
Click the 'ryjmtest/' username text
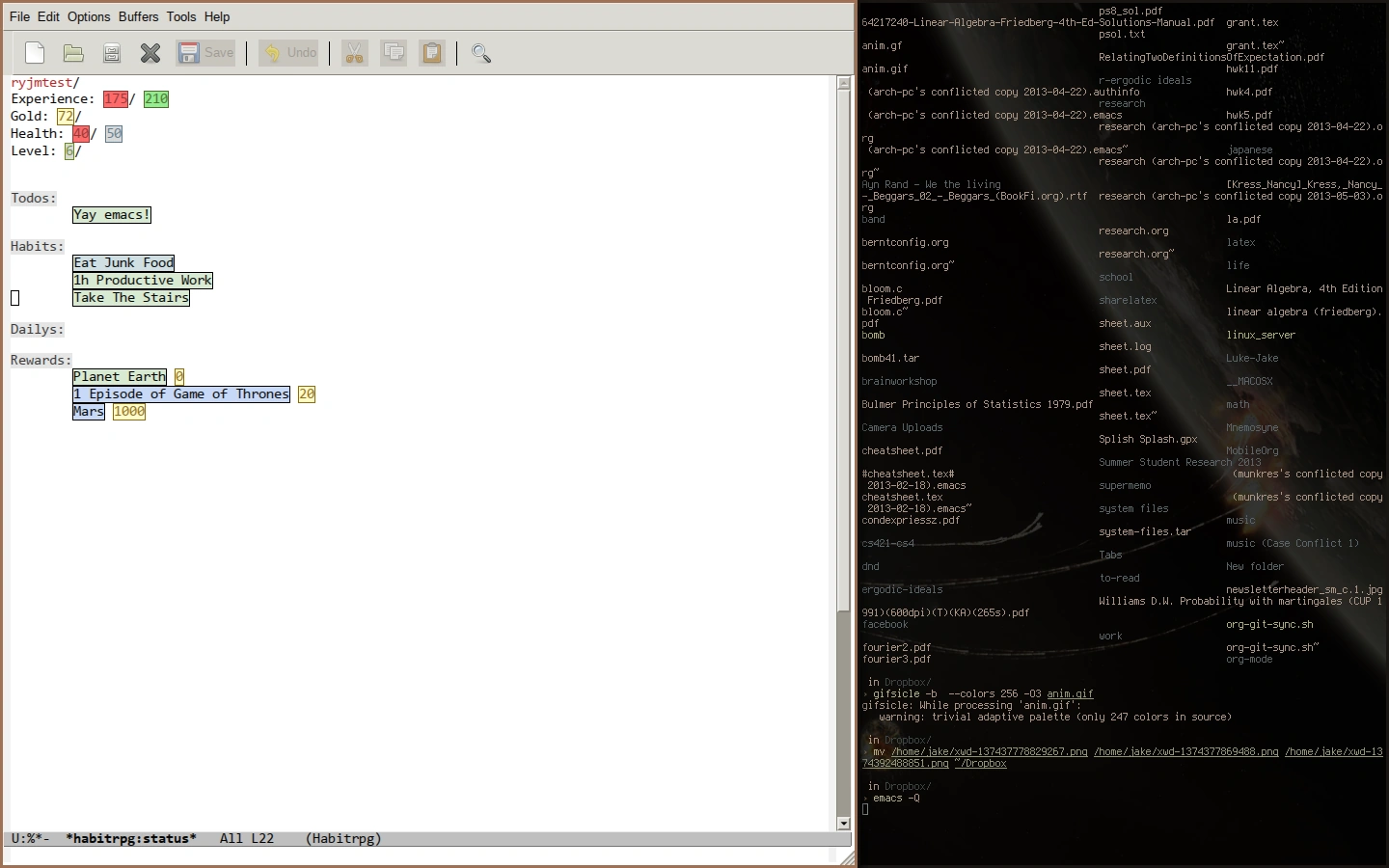coord(45,83)
